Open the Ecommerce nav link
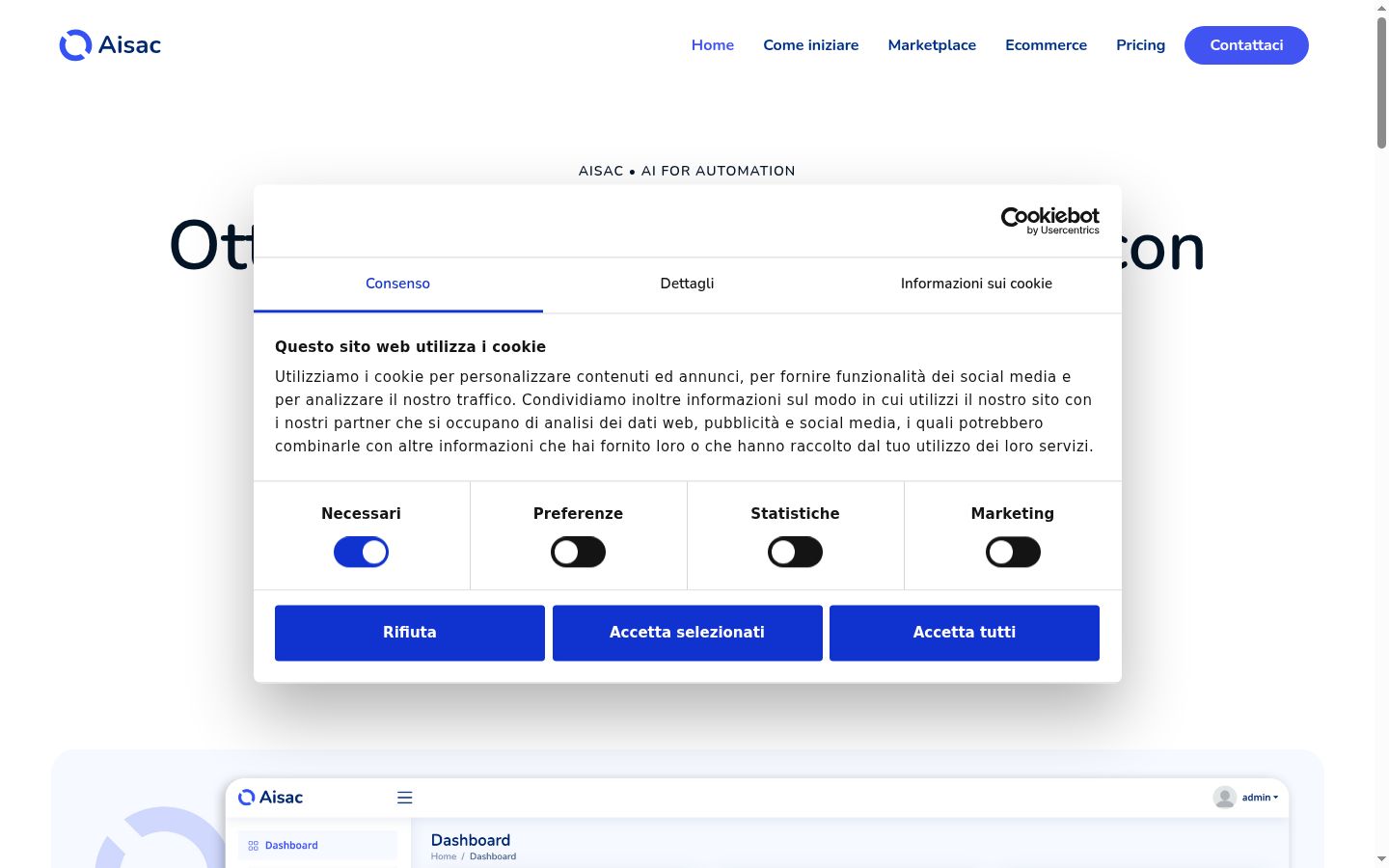The image size is (1389, 868). (x=1046, y=45)
